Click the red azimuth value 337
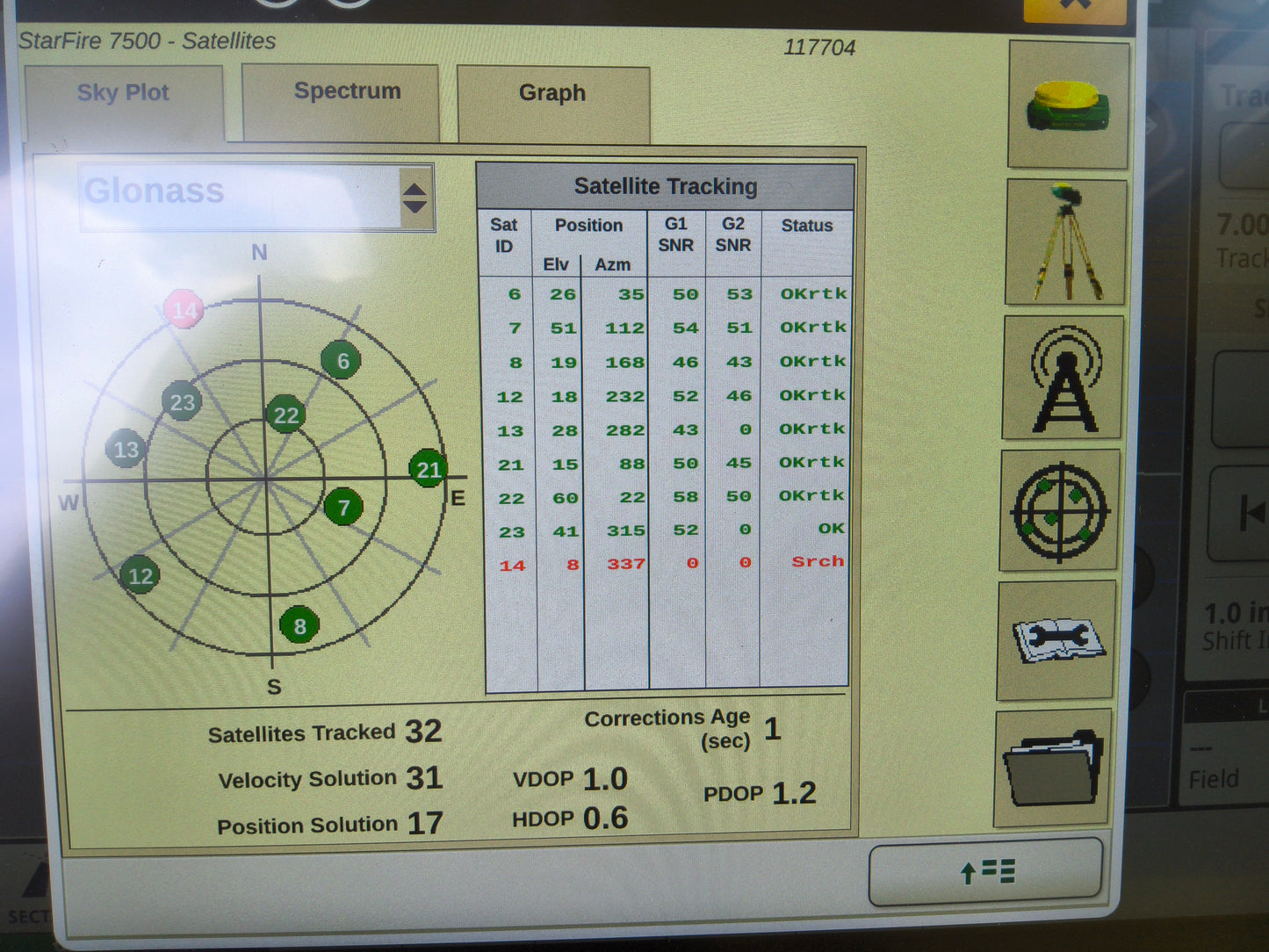This screenshot has width=1269, height=952. (x=626, y=564)
